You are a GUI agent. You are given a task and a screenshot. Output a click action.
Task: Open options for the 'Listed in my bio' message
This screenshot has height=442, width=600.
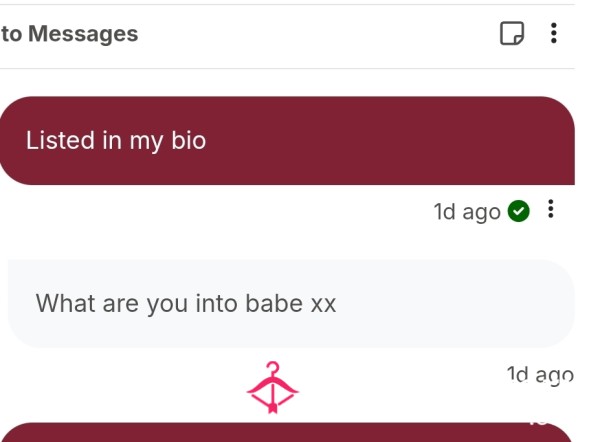[x=551, y=209]
